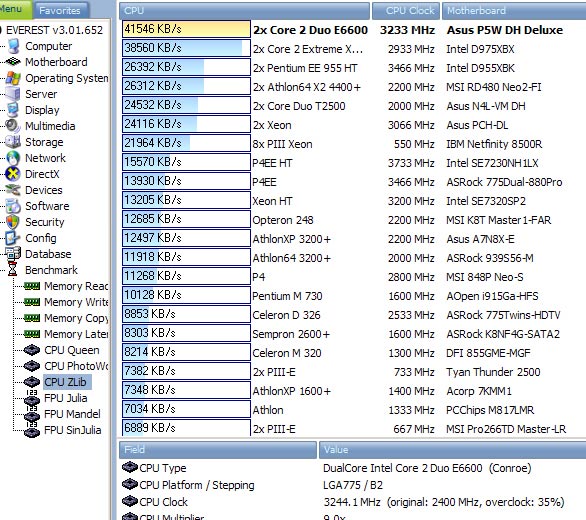The height and width of the screenshot is (520, 586).
Task: Click the FPU Mandel icon
Action: (32, 414)
